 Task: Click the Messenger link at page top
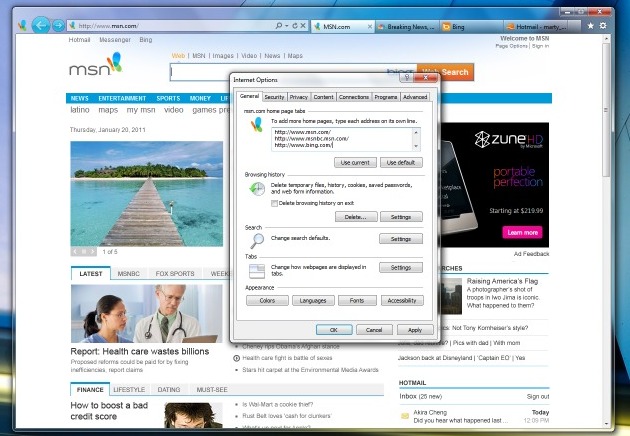tap(115, 40)
